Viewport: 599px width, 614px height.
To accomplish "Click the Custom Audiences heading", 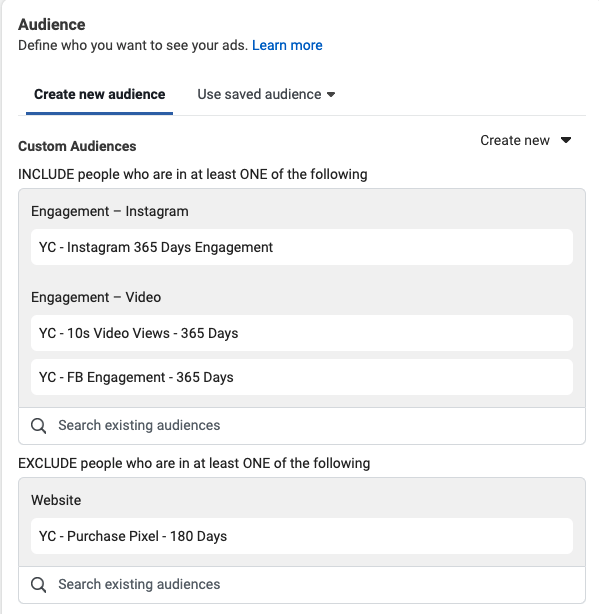I will click(x=77, y=146).
